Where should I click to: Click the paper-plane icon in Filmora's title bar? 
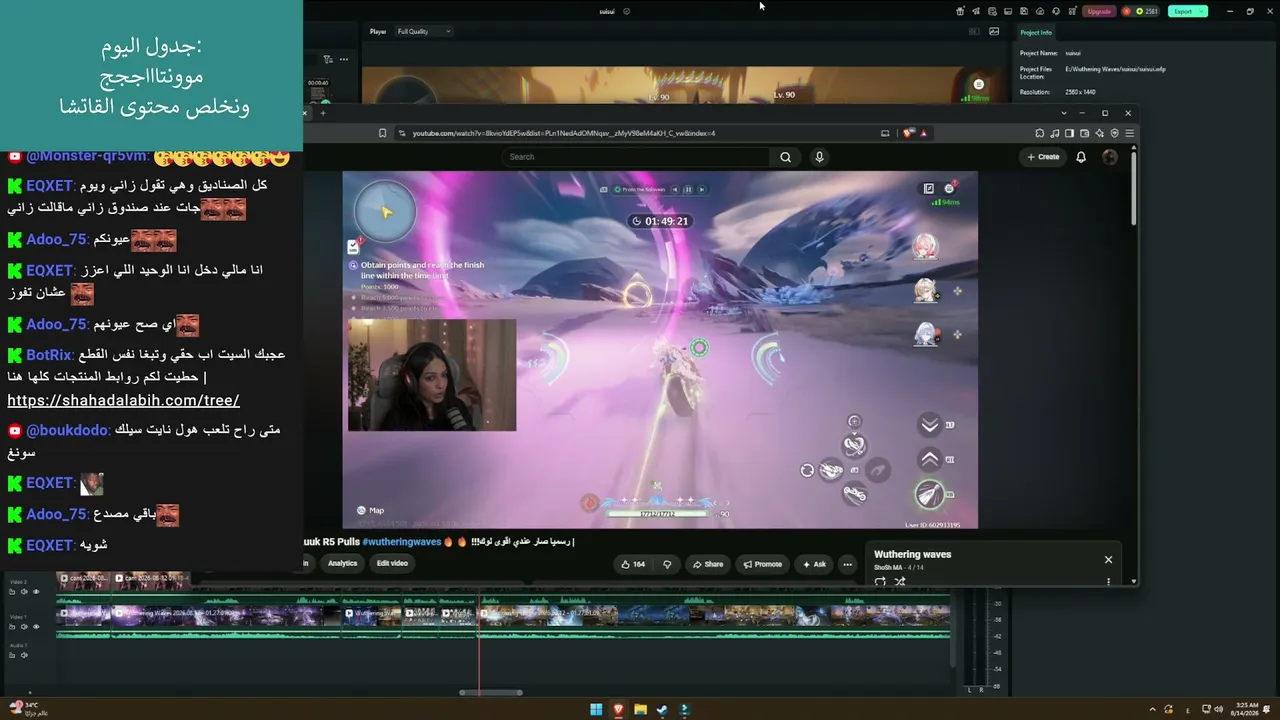[976, 11]
